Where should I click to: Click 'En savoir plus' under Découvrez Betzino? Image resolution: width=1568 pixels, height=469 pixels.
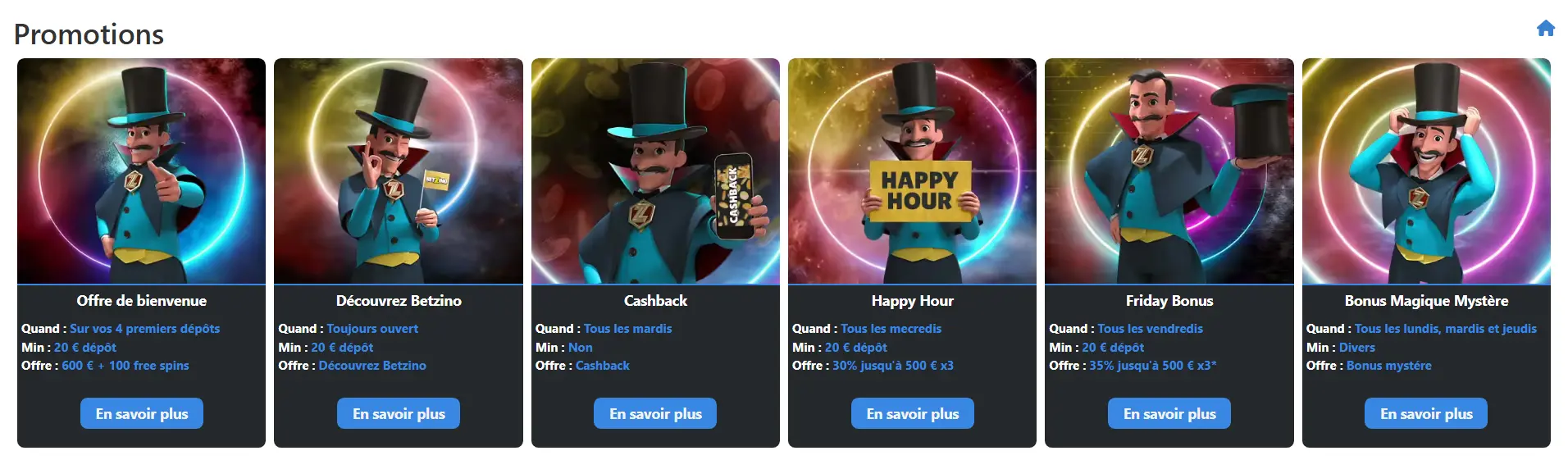pyautogui.click(x=399, y=413)
